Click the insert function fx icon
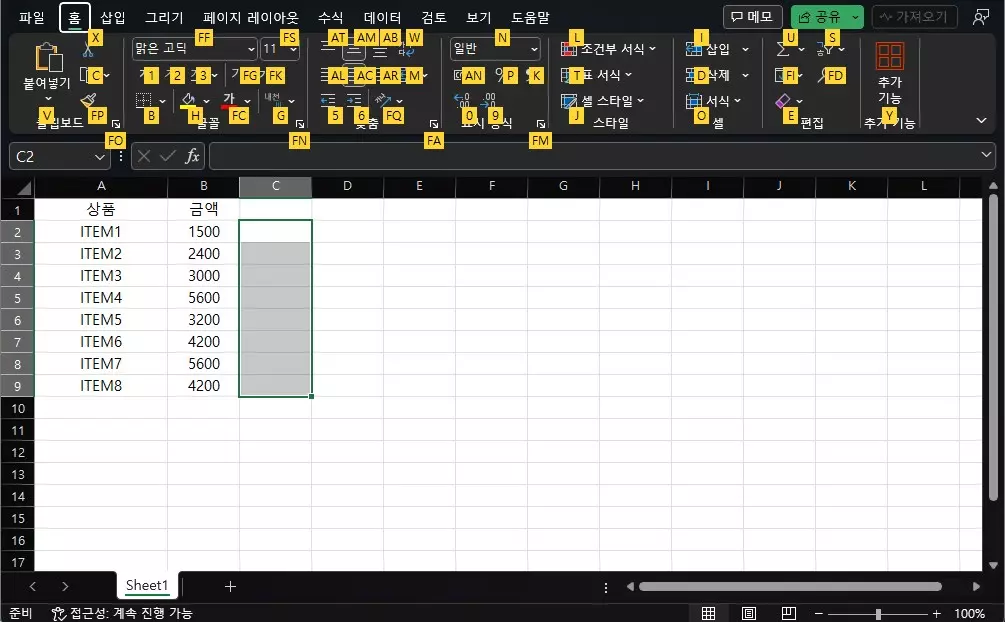 pos(192,156)
